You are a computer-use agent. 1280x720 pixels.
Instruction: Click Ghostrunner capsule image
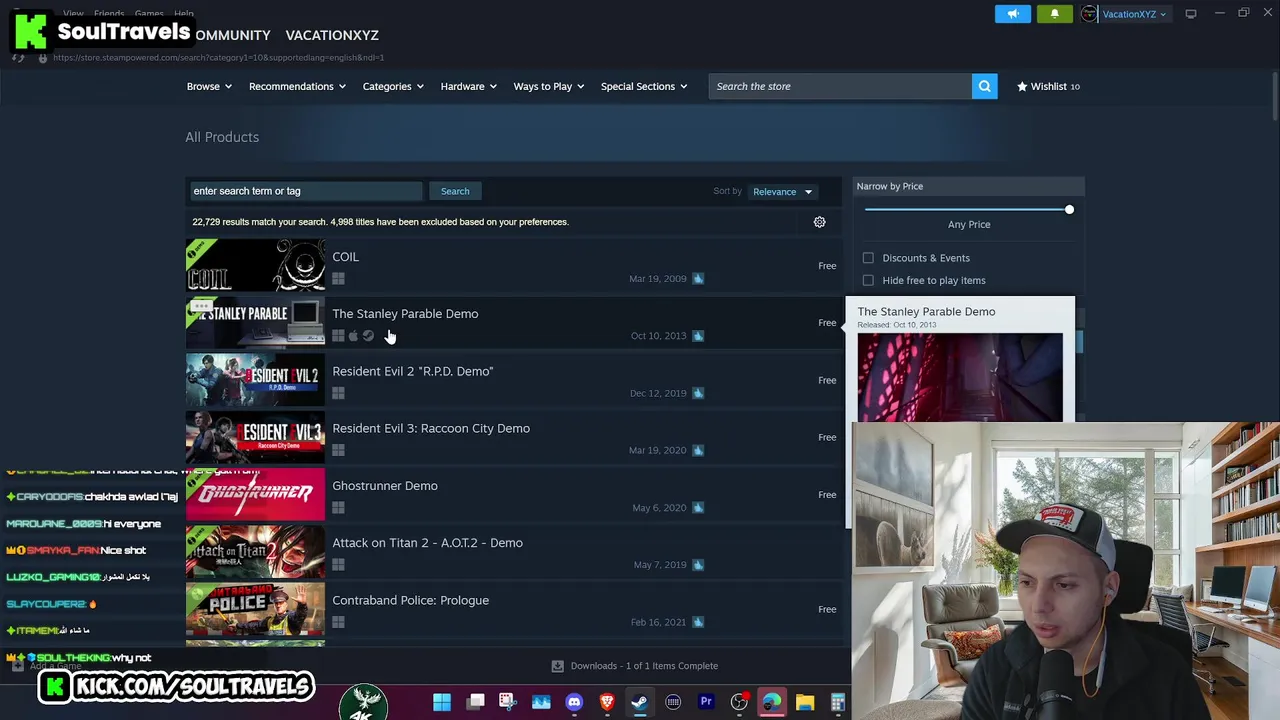point(255,494)
